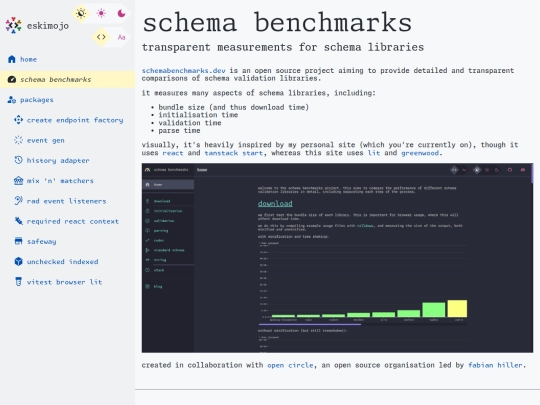Click the 'parse time' bullet

179,131
